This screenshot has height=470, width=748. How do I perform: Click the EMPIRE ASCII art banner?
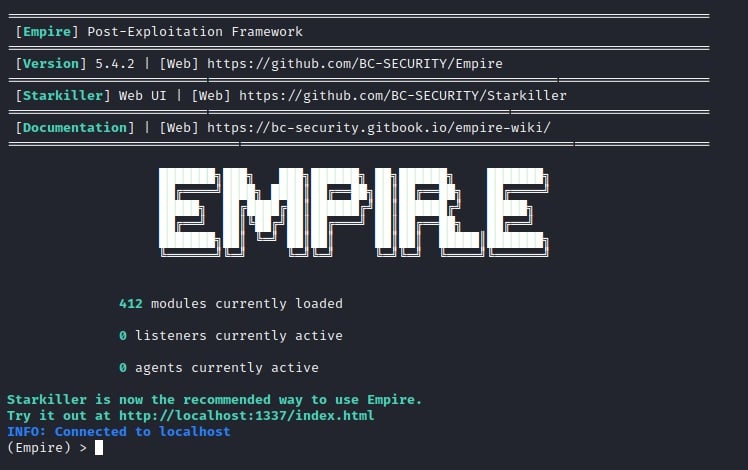[353, 212]
